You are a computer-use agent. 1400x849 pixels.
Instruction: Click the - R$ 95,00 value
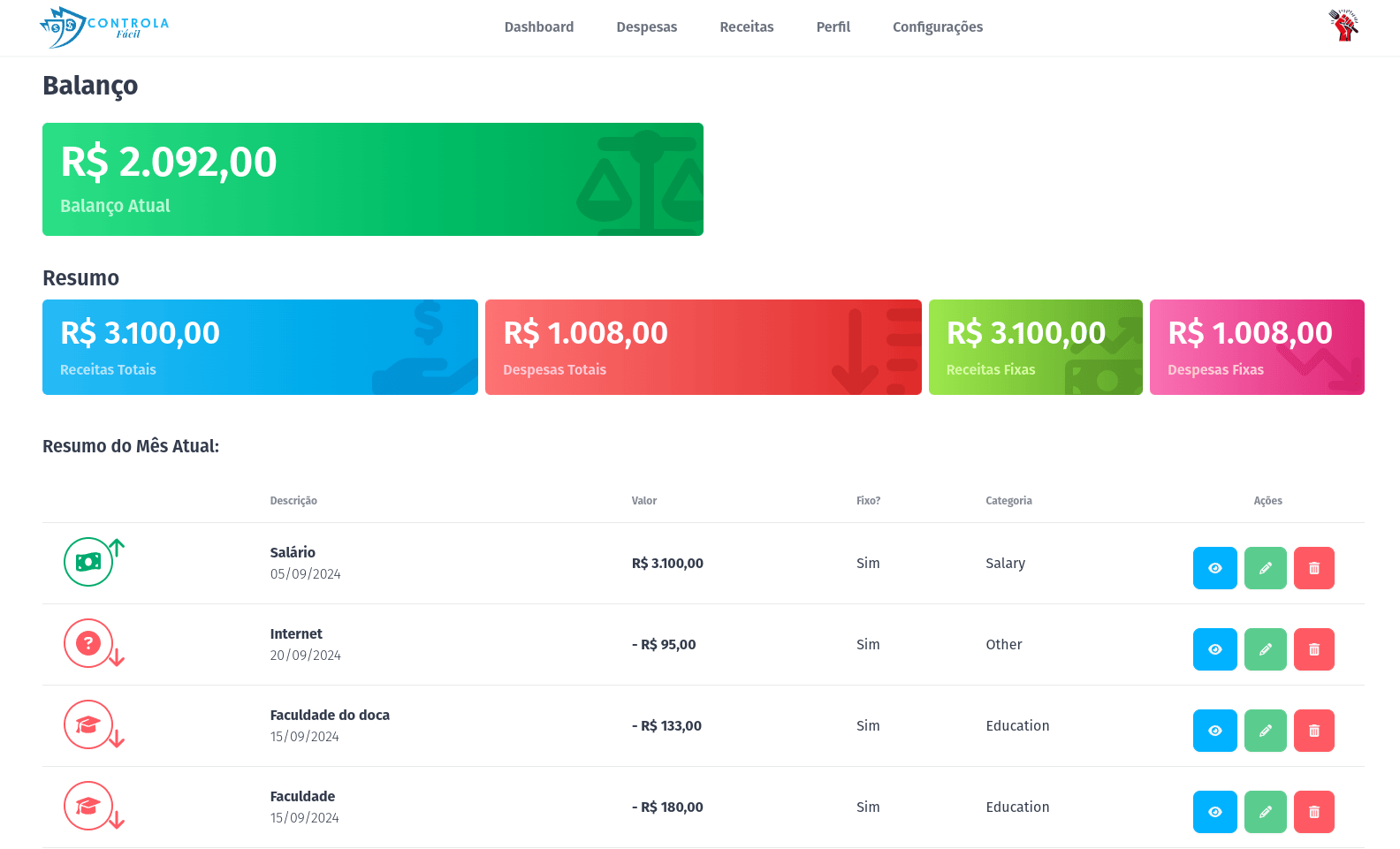664,645
